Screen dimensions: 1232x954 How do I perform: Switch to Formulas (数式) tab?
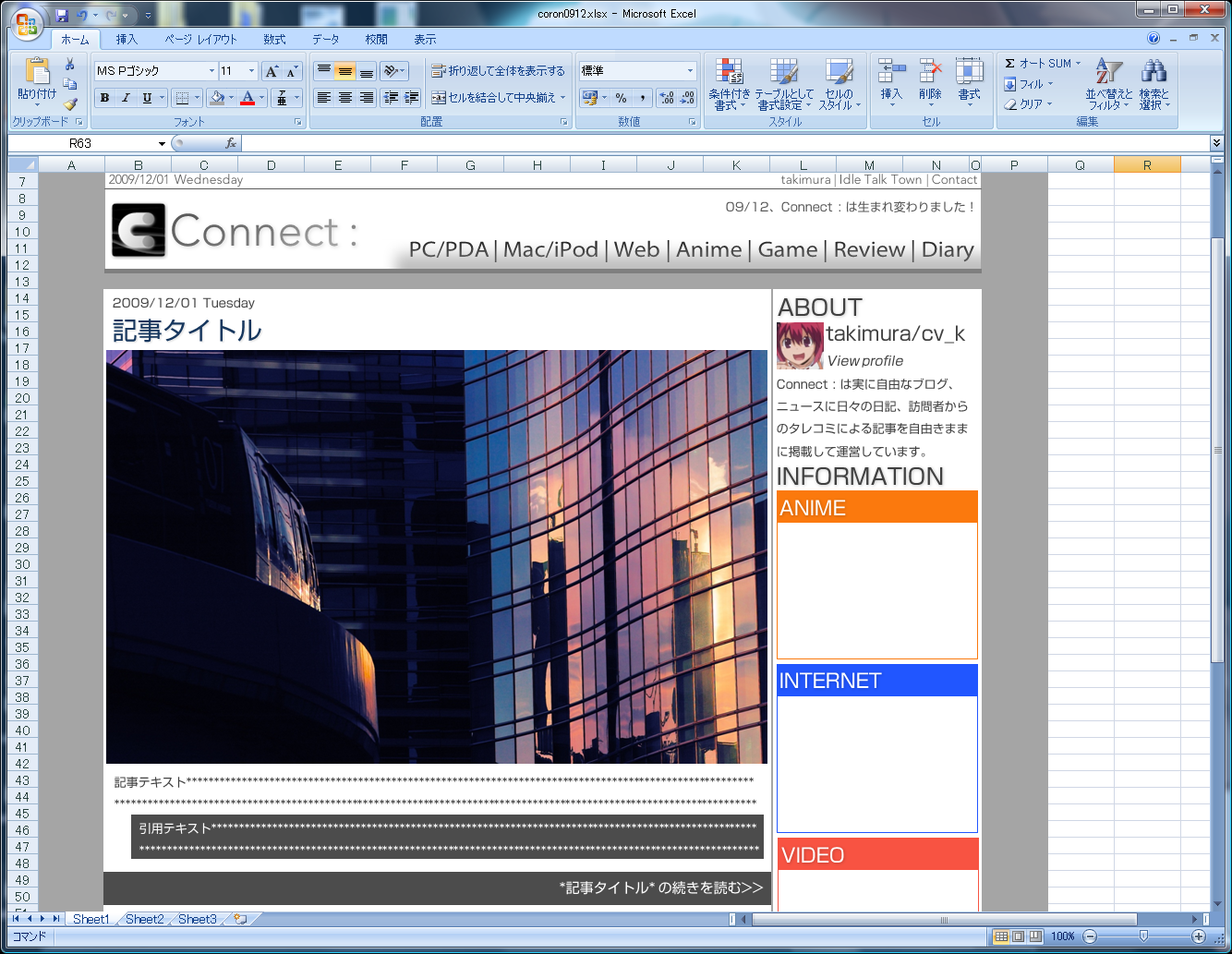click(274, 40)
